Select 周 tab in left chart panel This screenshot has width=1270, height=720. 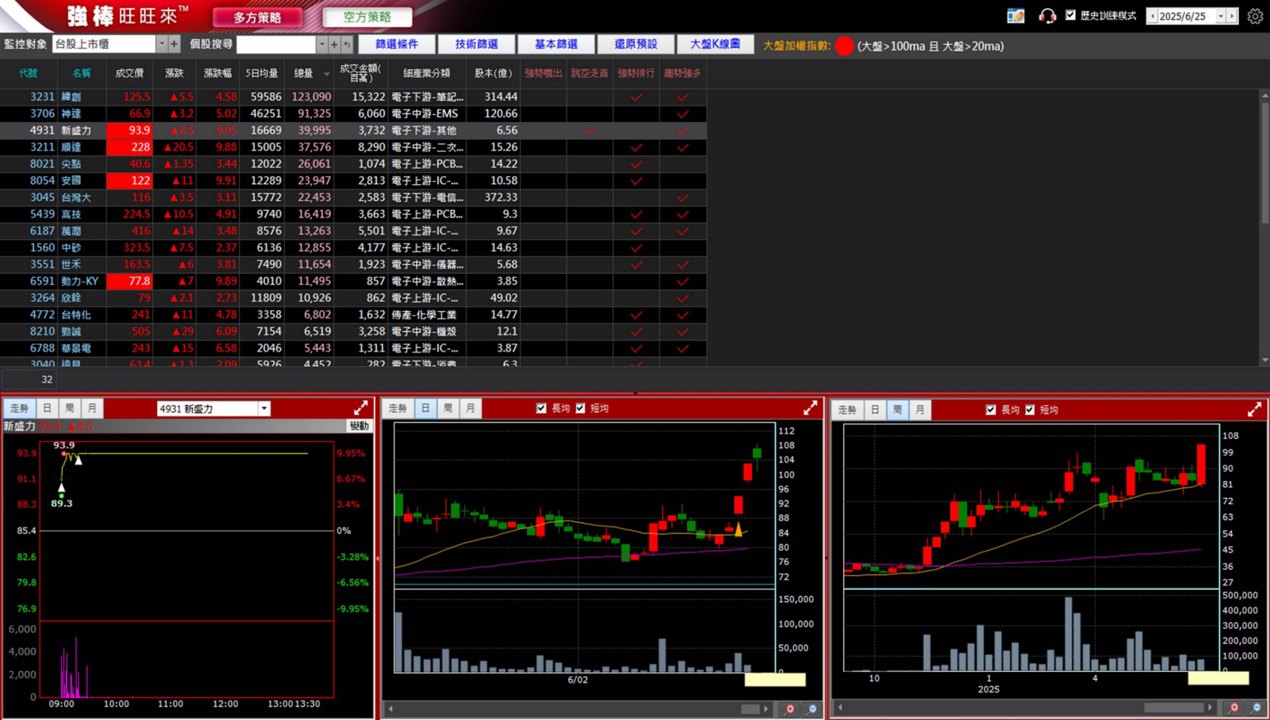pyautogui.click(x=69, y=408)
